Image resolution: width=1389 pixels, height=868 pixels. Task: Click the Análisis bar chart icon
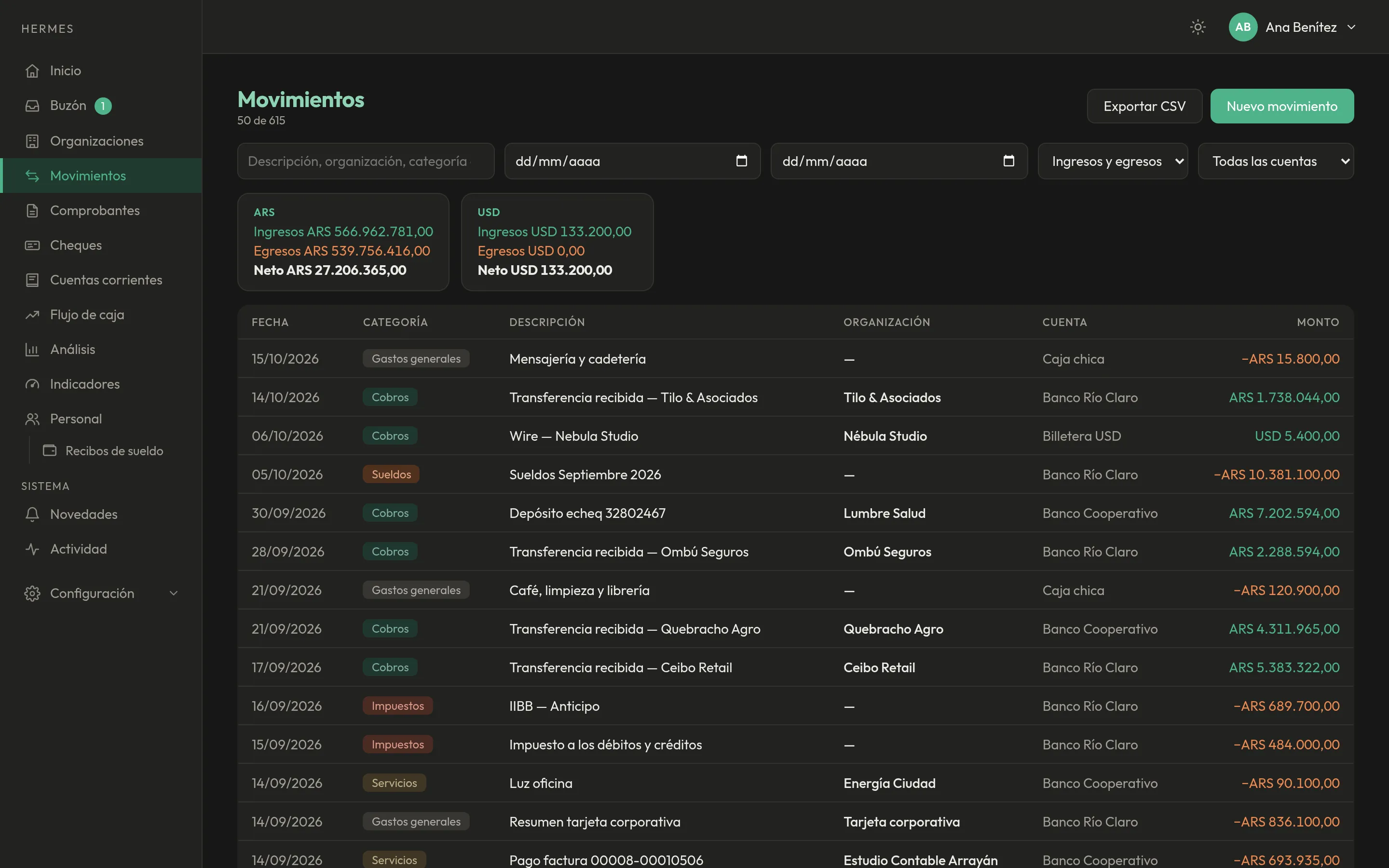pyautogui.click(x=32, y=350)
